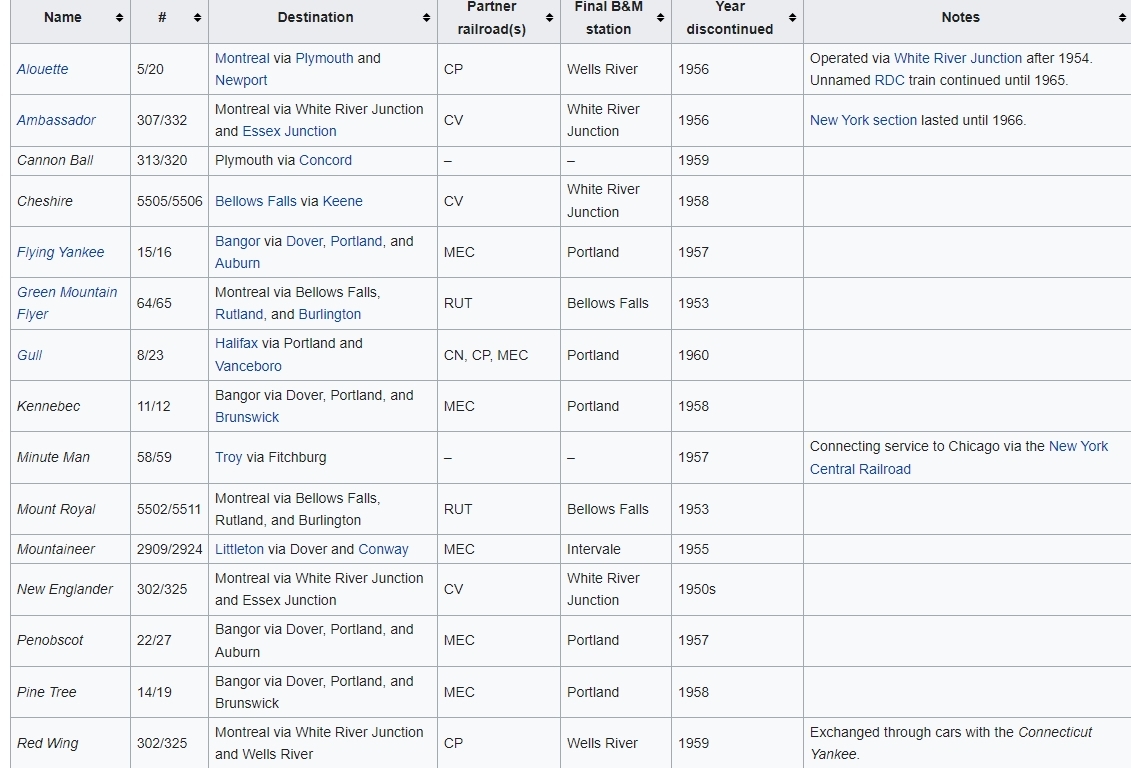Select train number 58/59 cell

pos(170,458)
